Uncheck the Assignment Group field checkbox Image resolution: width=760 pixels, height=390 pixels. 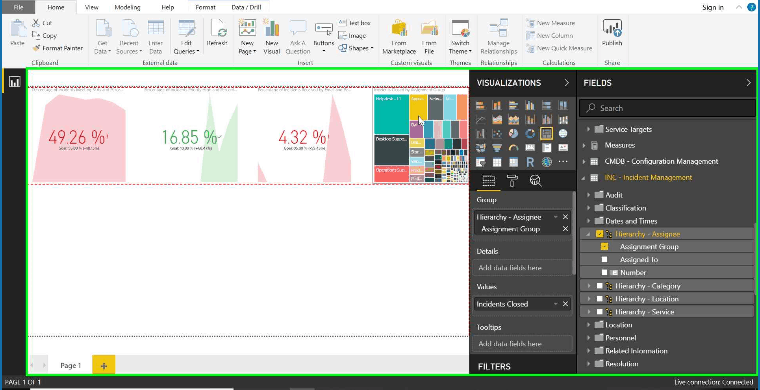(x=604, y=247)
